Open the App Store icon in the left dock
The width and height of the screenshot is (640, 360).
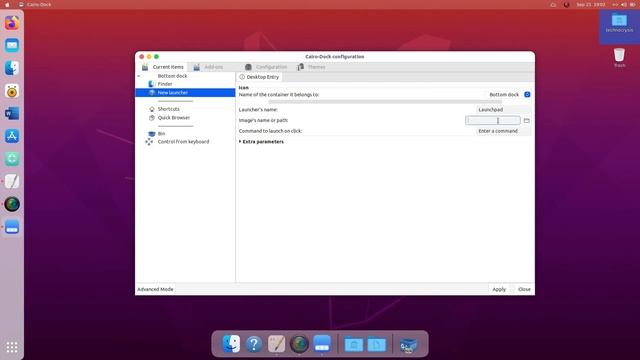click(12, 136)
